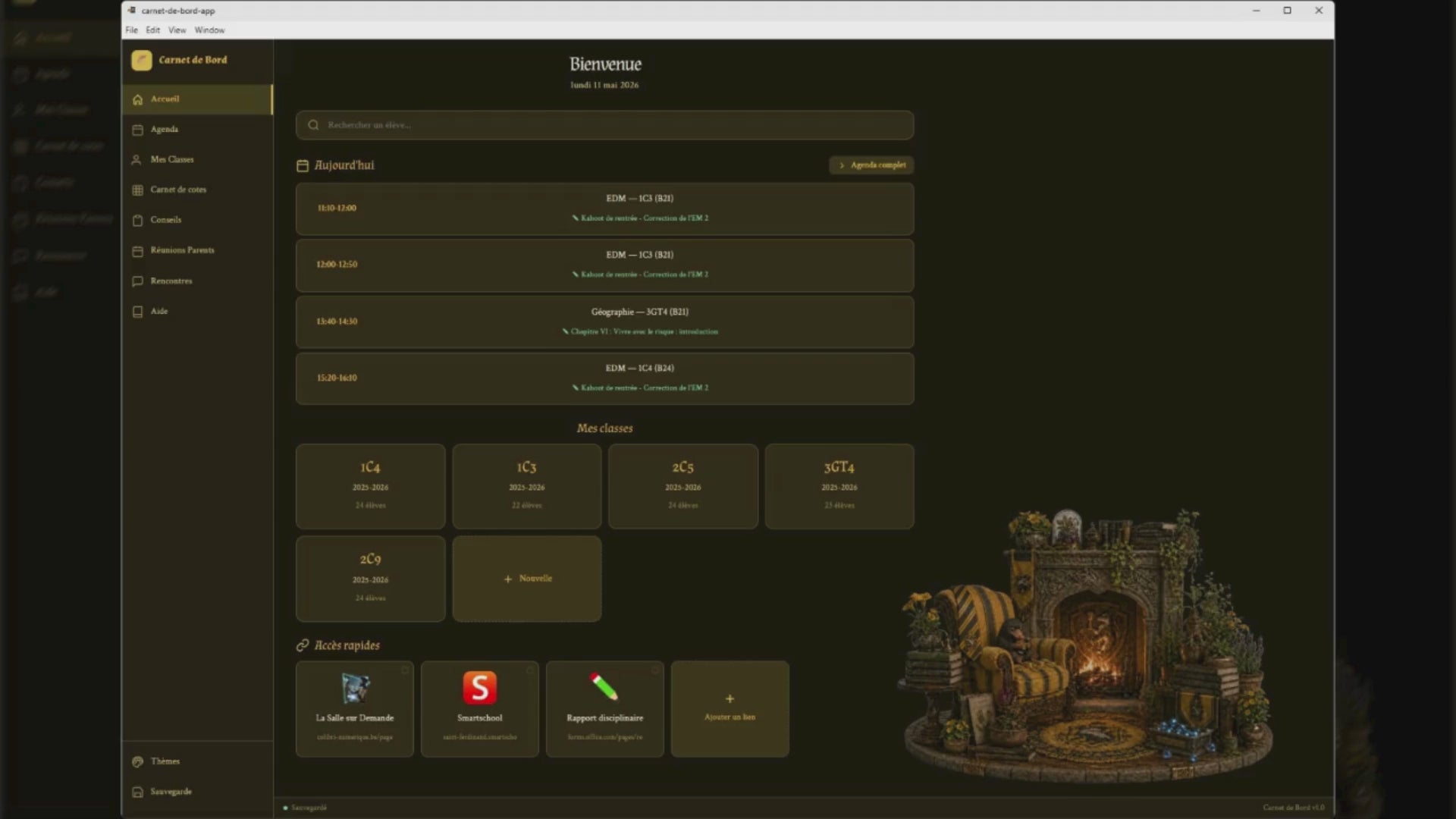This screenshot has width=1456, height=819.
Task: Open the 1C4 class card
Action: (x=370, y=486)
